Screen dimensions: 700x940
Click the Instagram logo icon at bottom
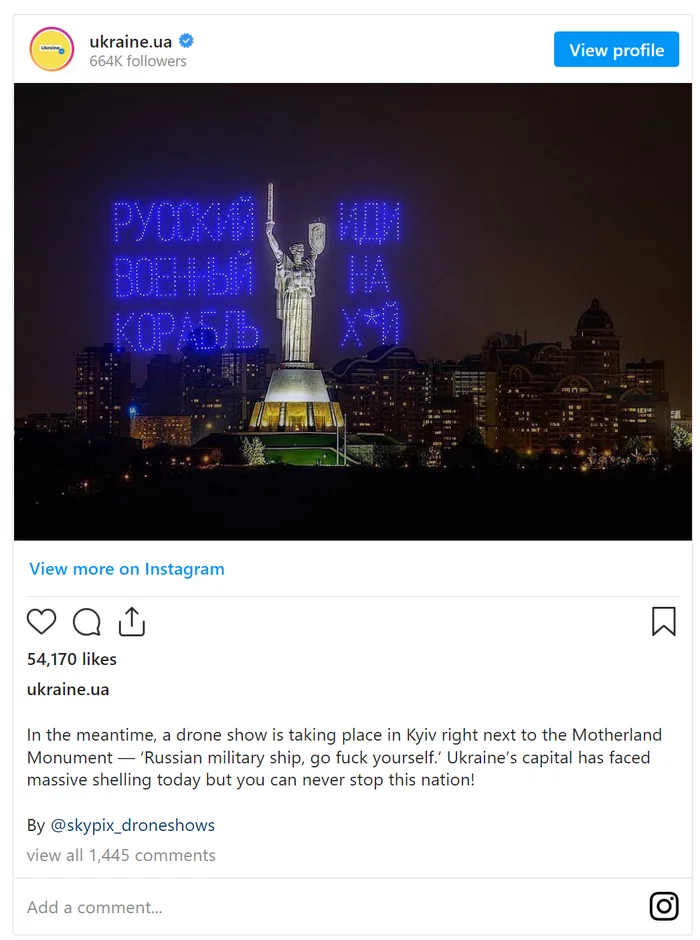[x=664, y=906]
